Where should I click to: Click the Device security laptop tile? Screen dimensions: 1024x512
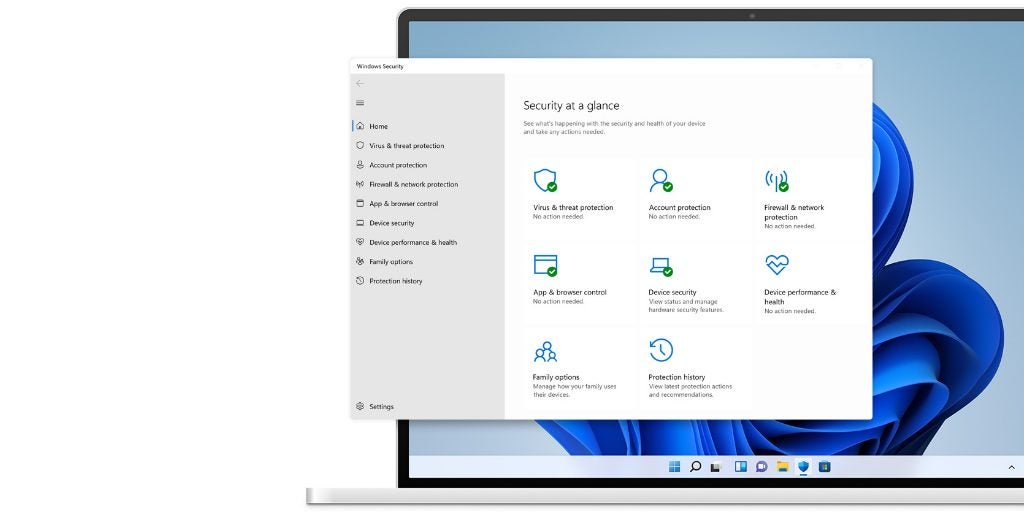click(695, 283)
